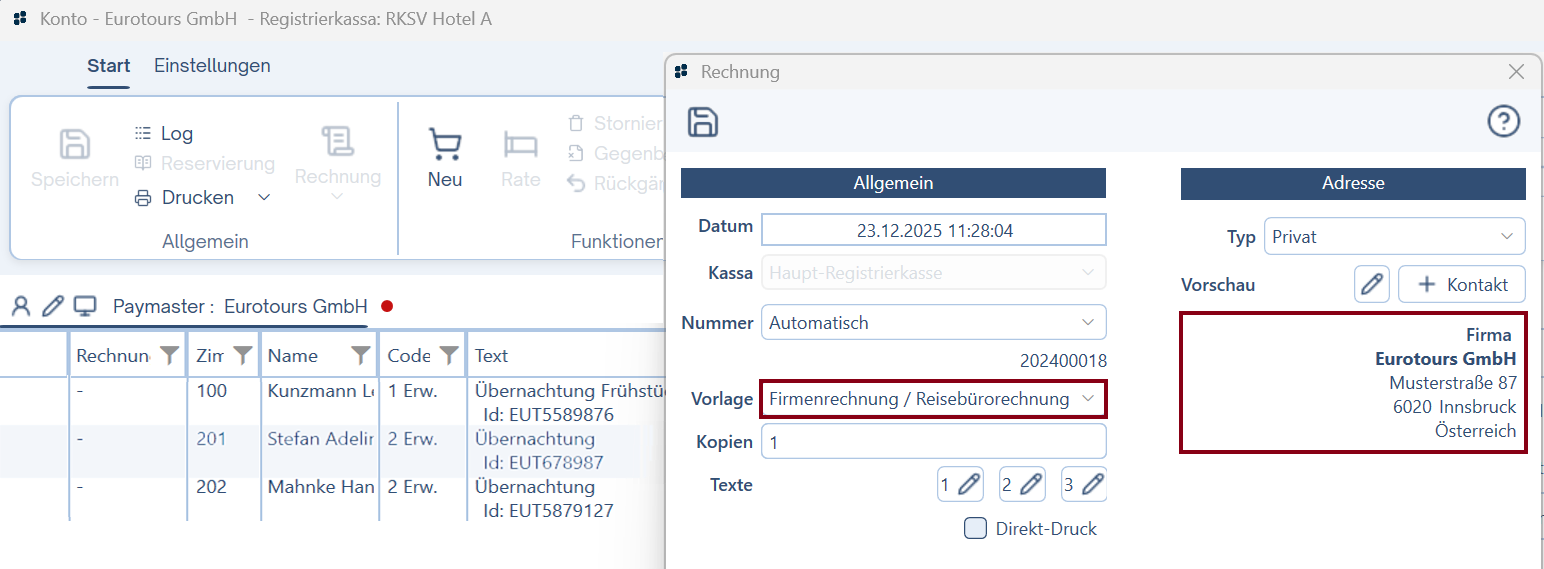
Task: Open the Log list entry
Action: [x=164, y=133]
